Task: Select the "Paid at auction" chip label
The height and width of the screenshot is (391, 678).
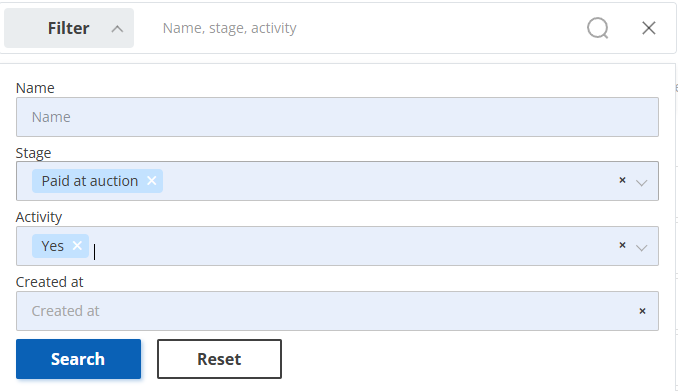Action: coord(90,181)
